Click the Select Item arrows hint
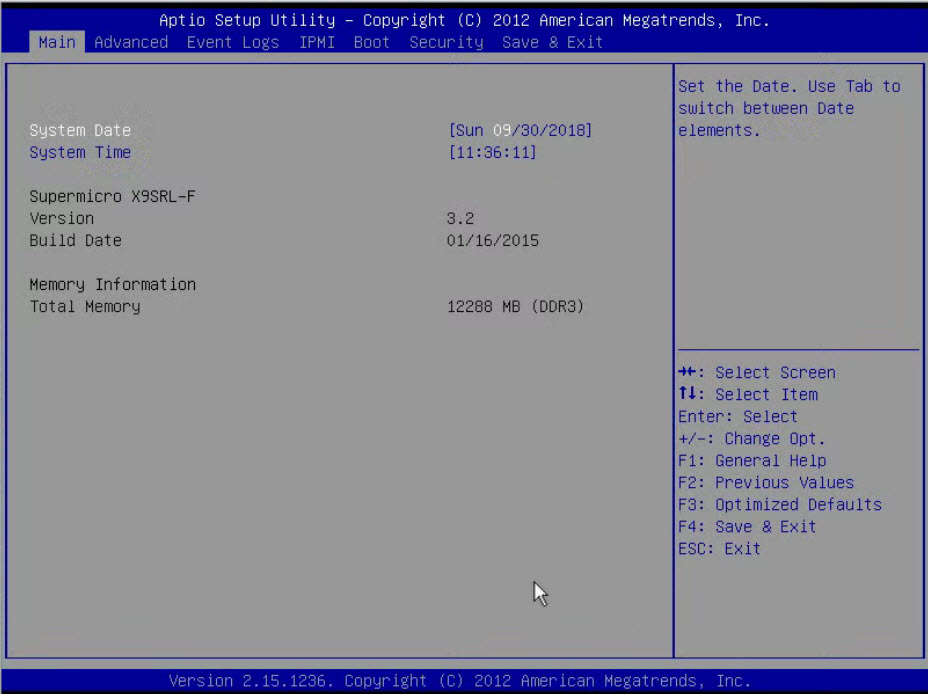928x694 pixels. coord(748,395)
